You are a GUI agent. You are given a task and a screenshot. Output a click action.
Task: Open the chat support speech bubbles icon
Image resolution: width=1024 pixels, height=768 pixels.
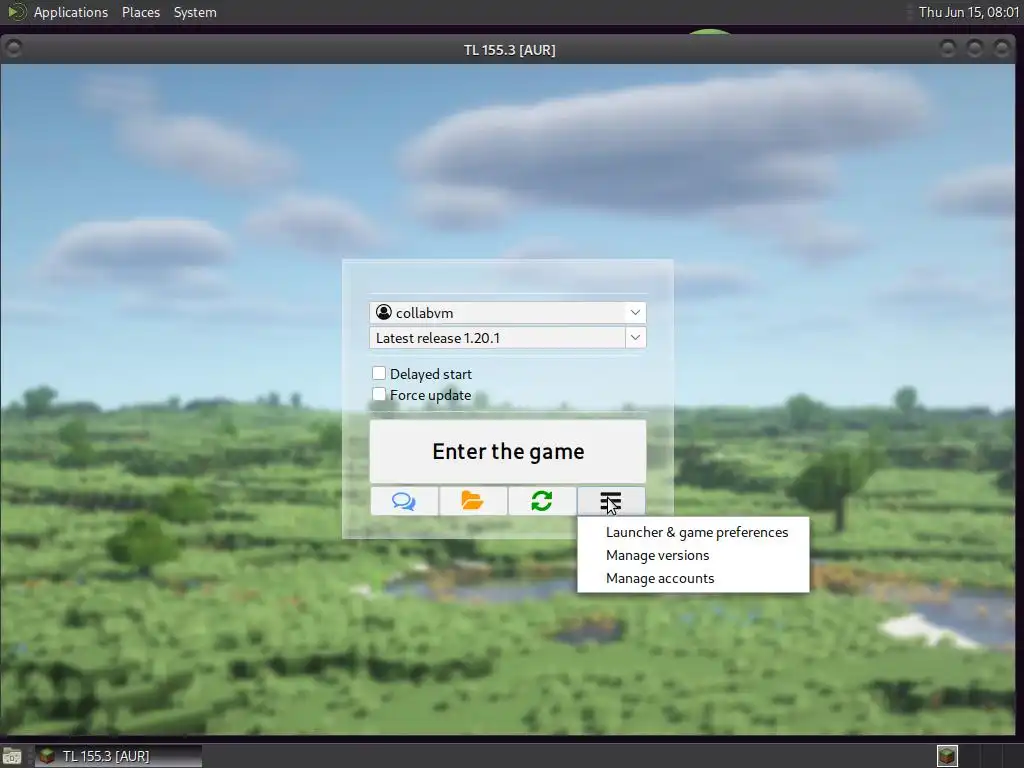click(404, 501)
